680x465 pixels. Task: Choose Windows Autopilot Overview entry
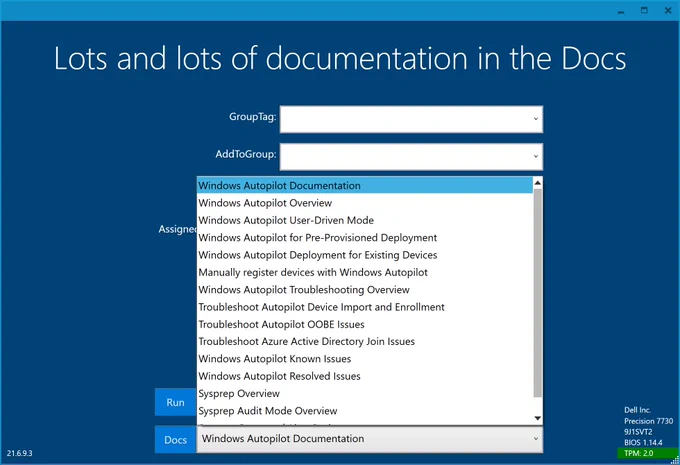365,203
